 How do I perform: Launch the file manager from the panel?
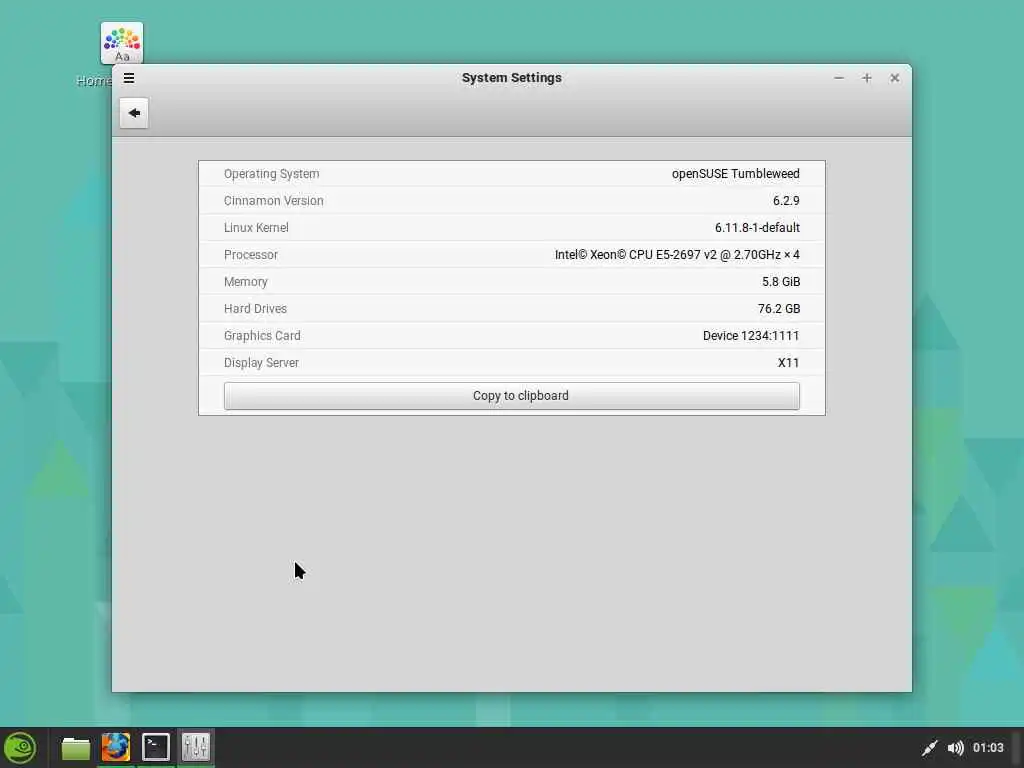coord(76,748)
